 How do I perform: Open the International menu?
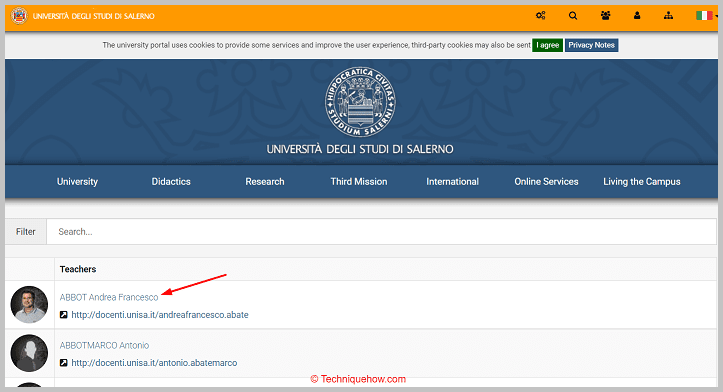[x=452, y=182]
